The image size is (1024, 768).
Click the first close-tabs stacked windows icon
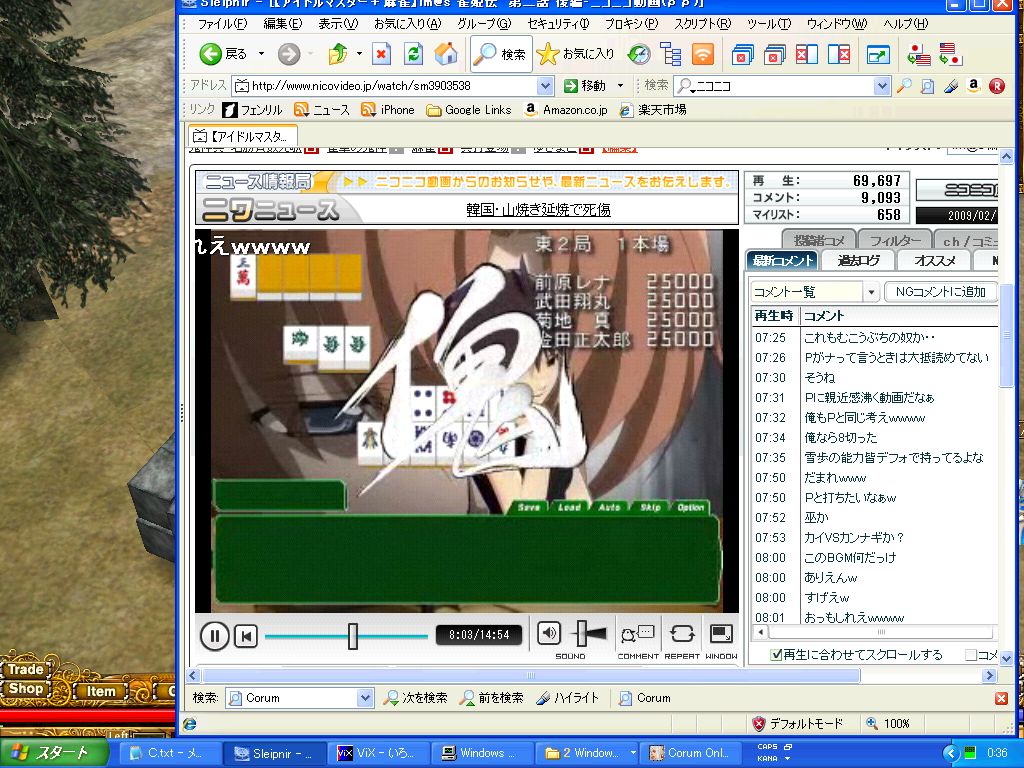coord(743,54)
